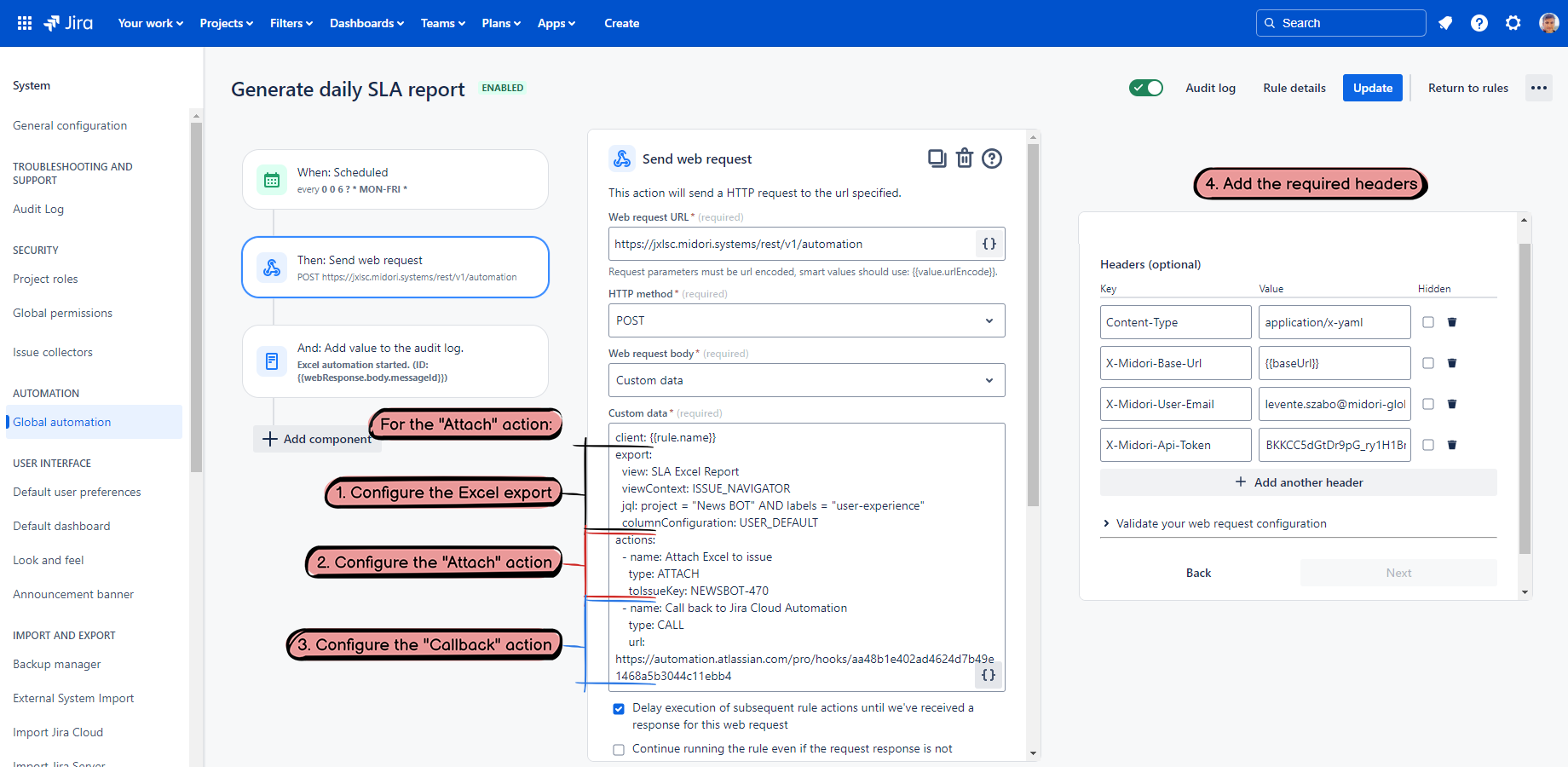
Task: Select the Send web request step icon
Action: tap(272, 268)
